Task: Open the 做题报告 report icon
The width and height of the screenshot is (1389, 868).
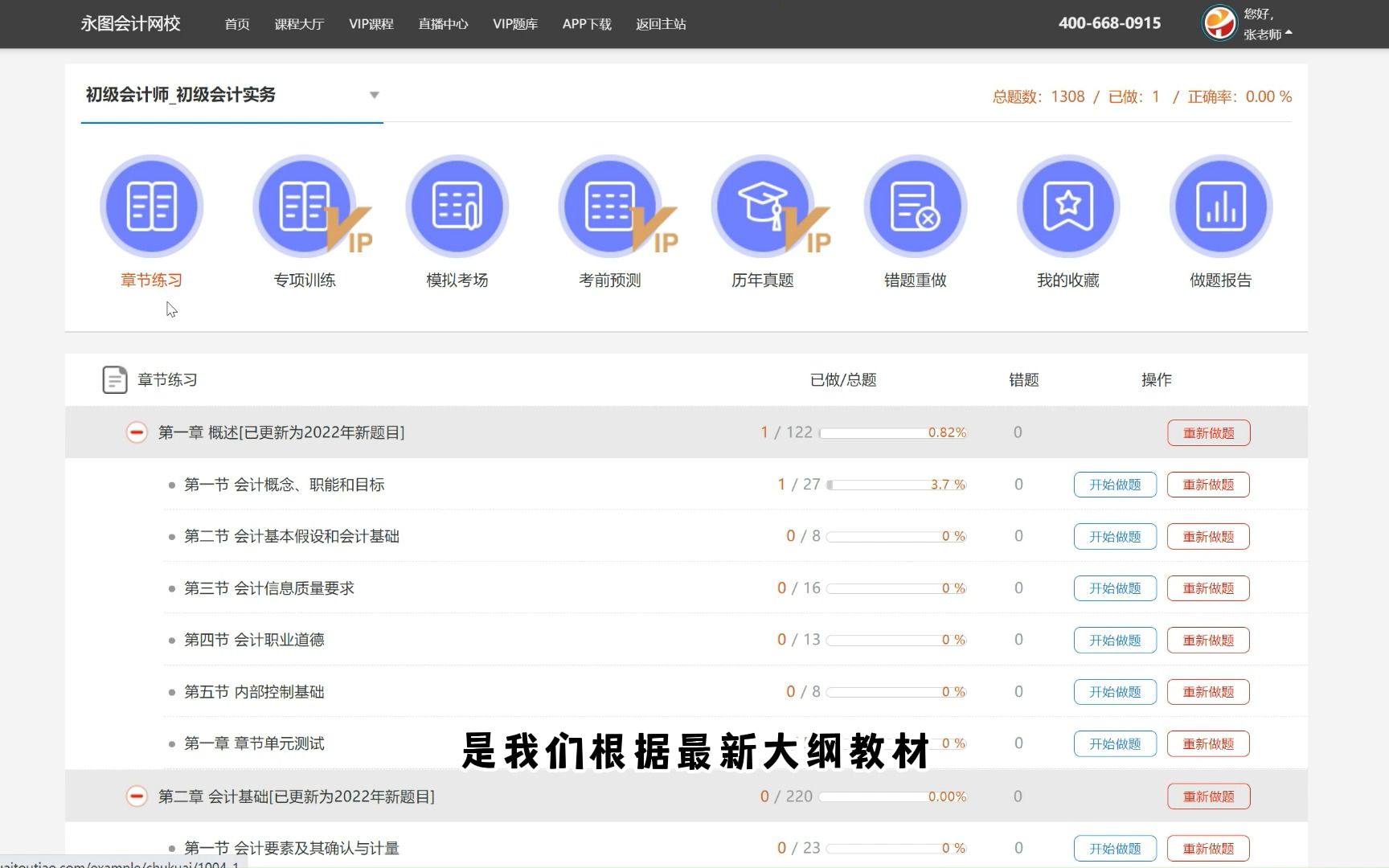Action: point(1221,207)
